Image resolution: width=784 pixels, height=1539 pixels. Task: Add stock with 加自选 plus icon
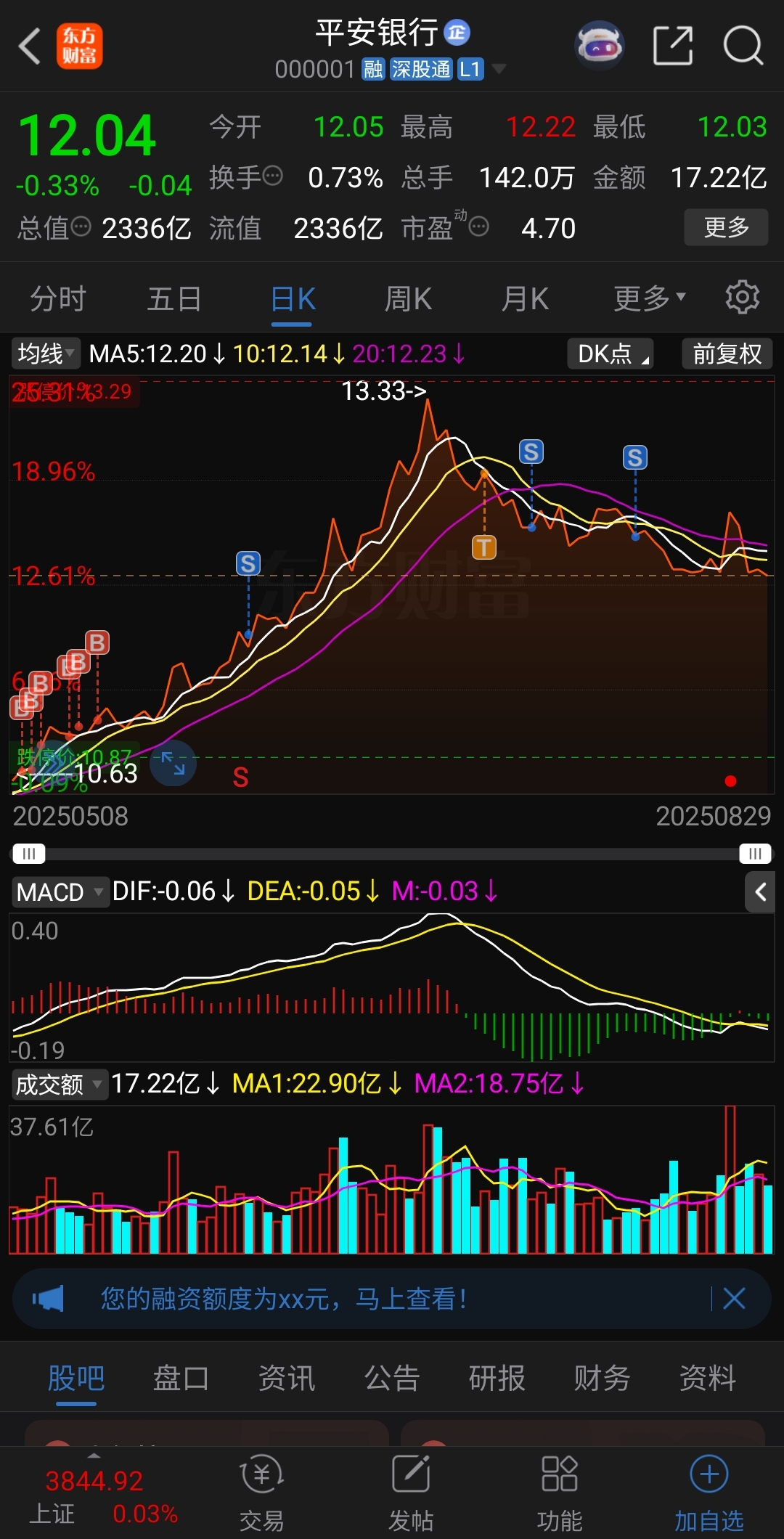click(709, 1493)
